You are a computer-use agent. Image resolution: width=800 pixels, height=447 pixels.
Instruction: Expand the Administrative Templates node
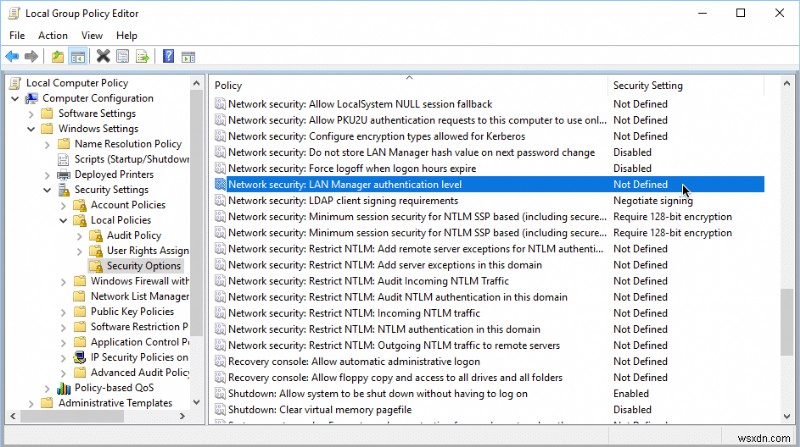click(x=31, y=403)
